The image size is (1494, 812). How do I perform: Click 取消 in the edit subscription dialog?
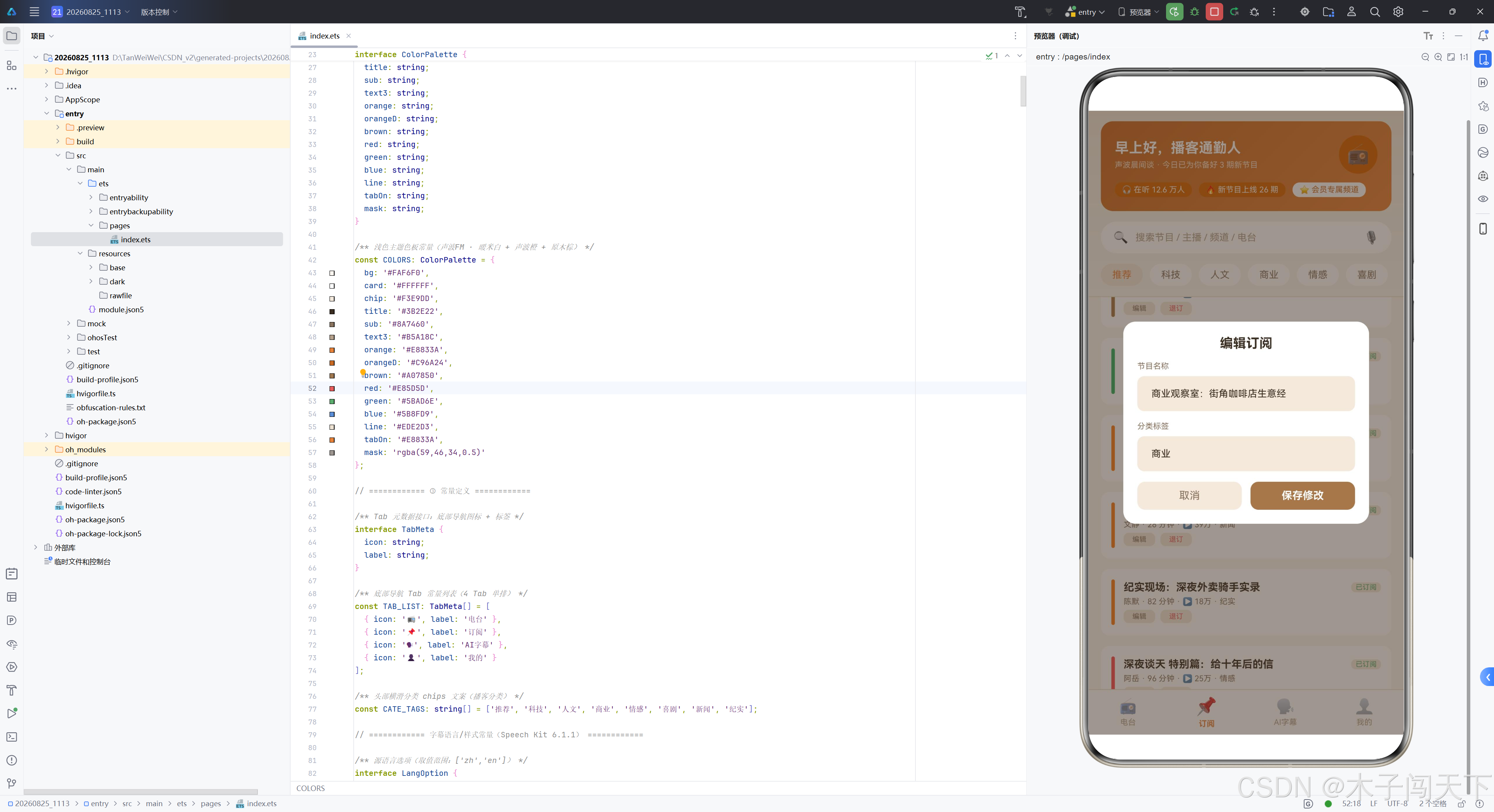coord(1189,495)
